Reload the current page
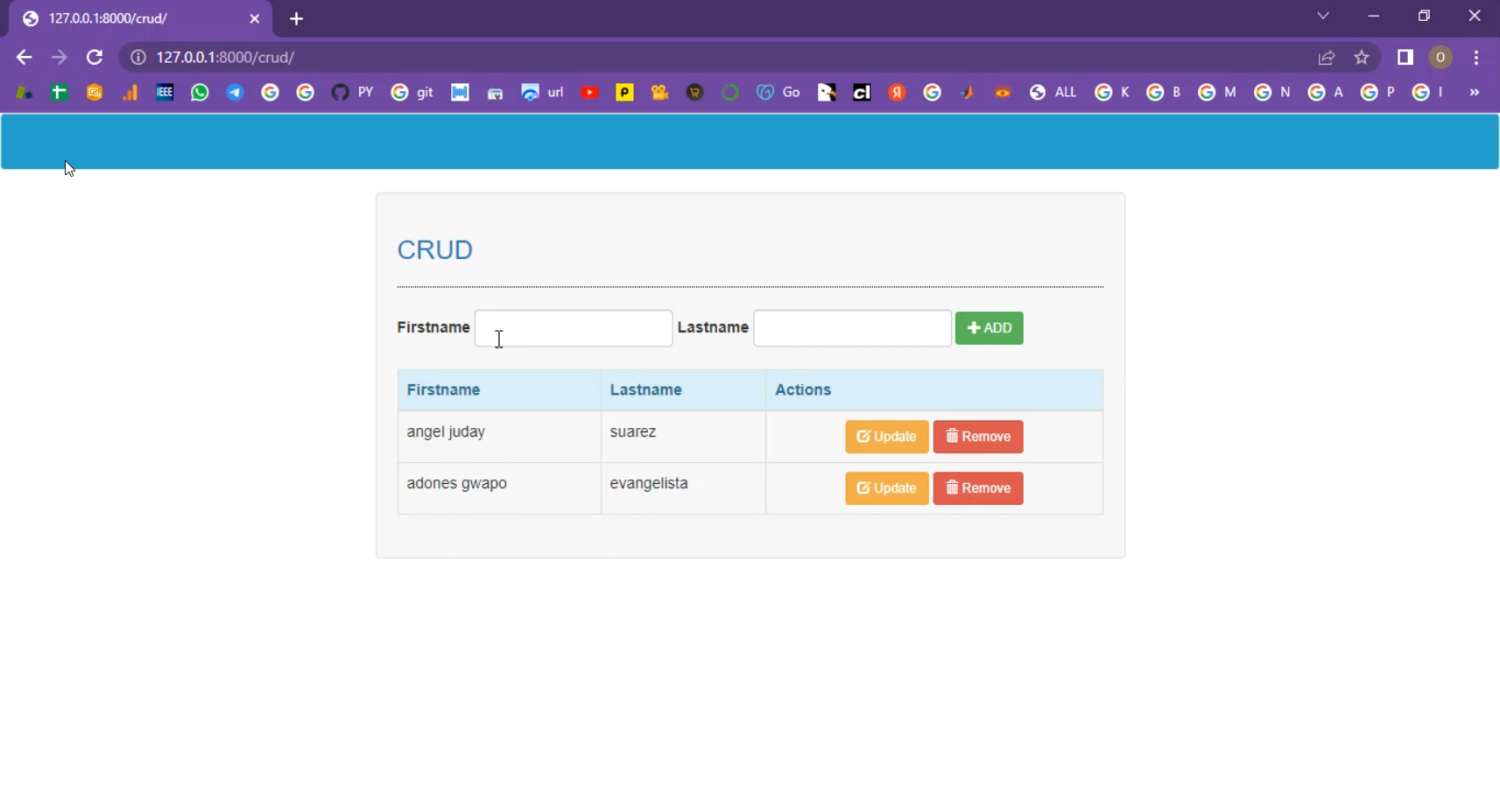Screen dimensions: 1500x799 tap(94, 57)
